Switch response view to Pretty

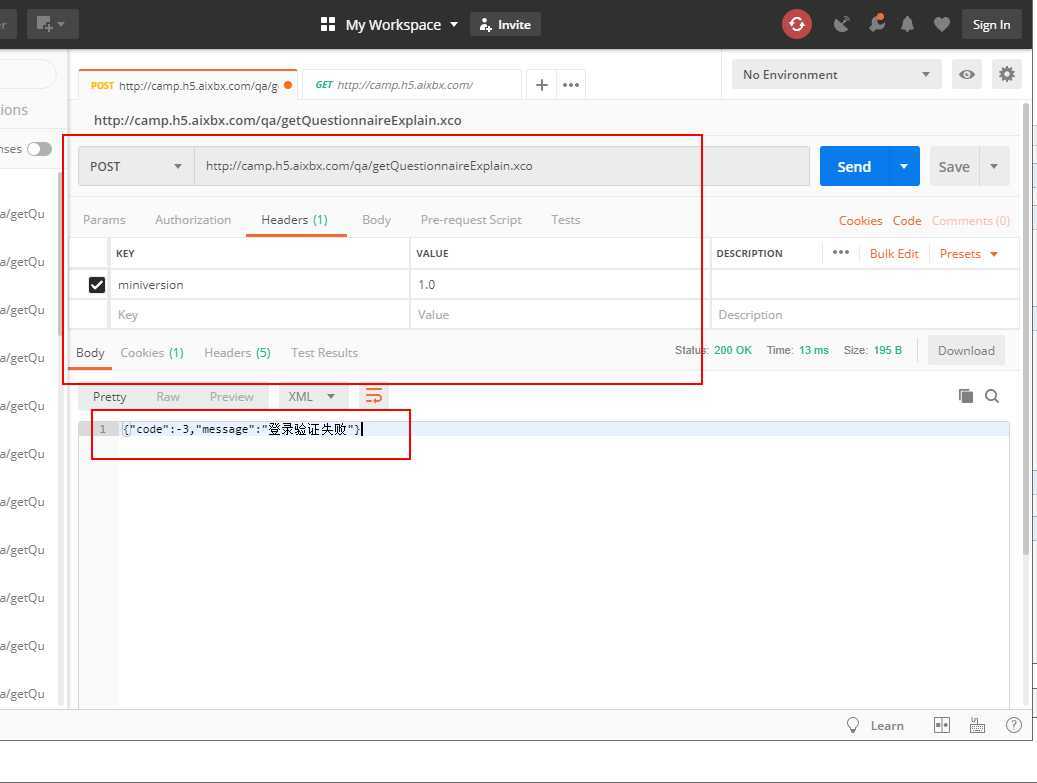109,396
